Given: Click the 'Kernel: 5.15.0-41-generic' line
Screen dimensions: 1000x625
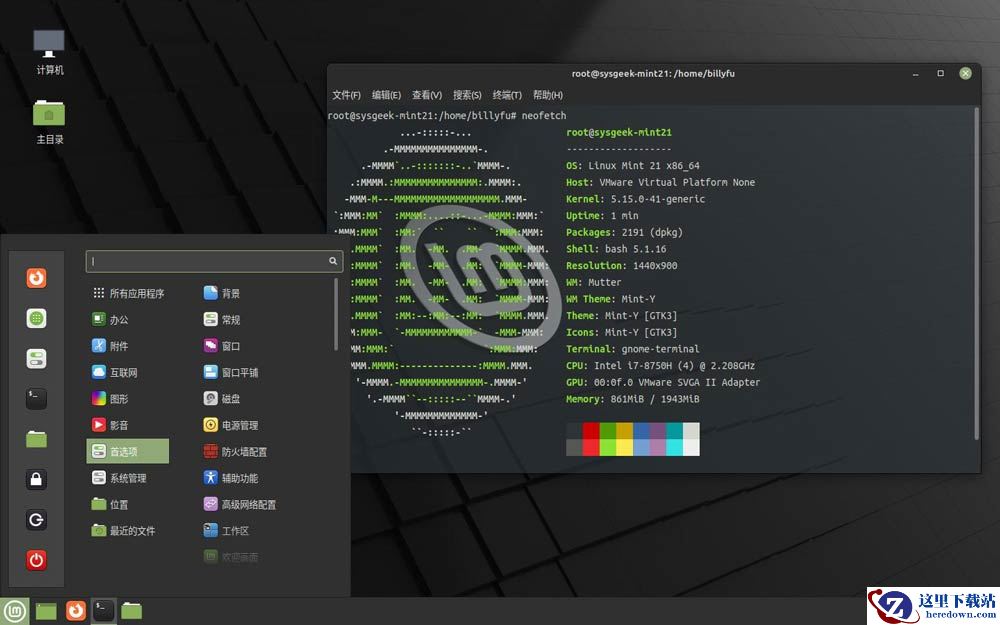Looking at the screenshot, I should [635, 199].
